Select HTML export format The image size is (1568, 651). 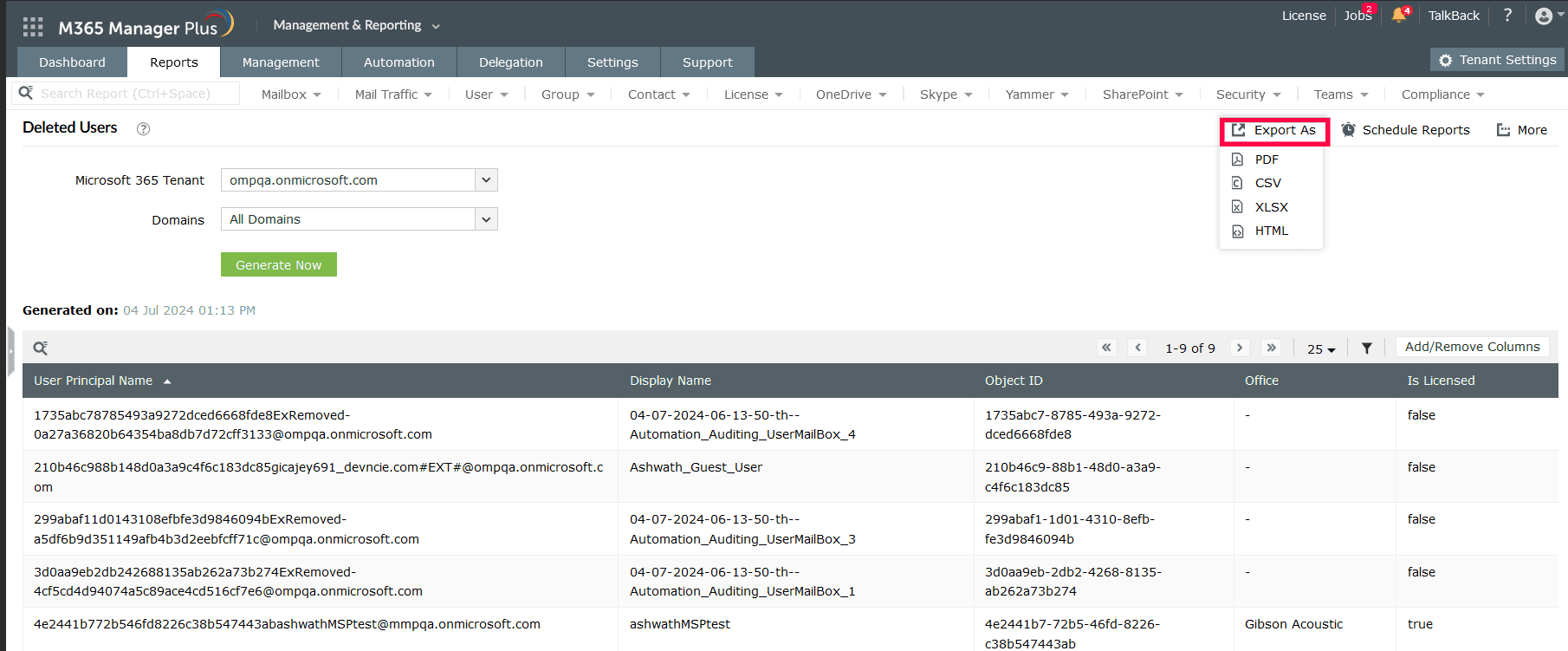[x=1271, y=231]
